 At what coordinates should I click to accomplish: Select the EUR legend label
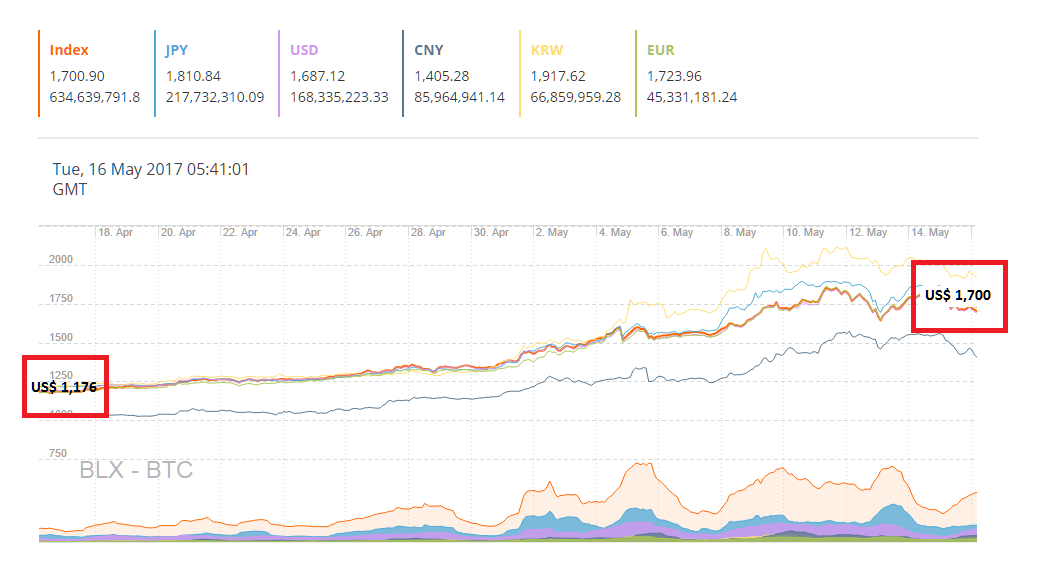pyautogui.click(x=661, y=50)
